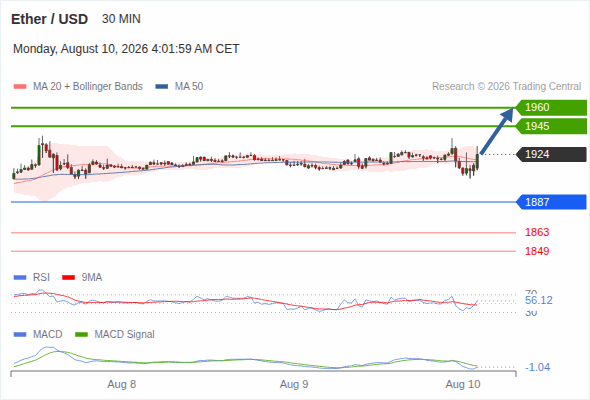
Task: Click the MACD value -1.04 label
Action: [x=537, y=367]
